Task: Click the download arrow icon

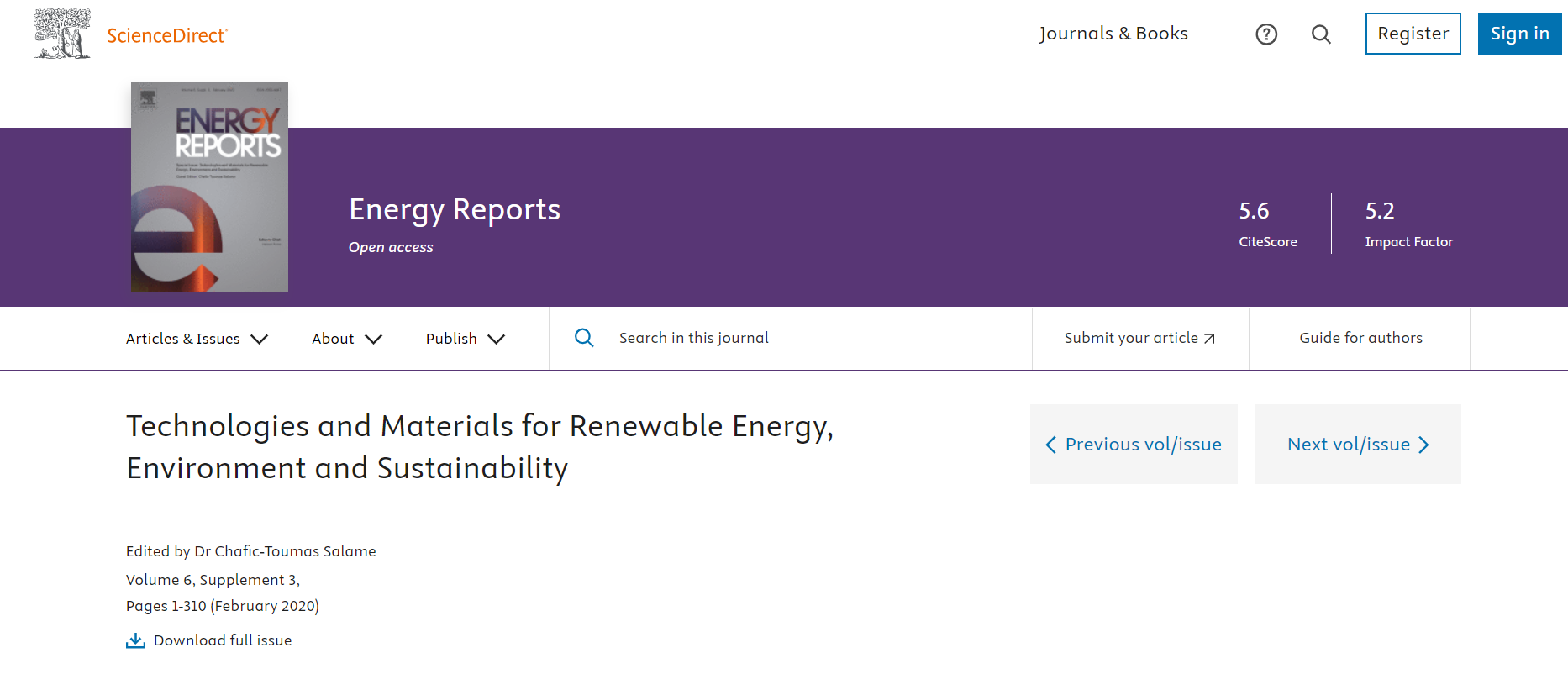Action: pos(135,640)
